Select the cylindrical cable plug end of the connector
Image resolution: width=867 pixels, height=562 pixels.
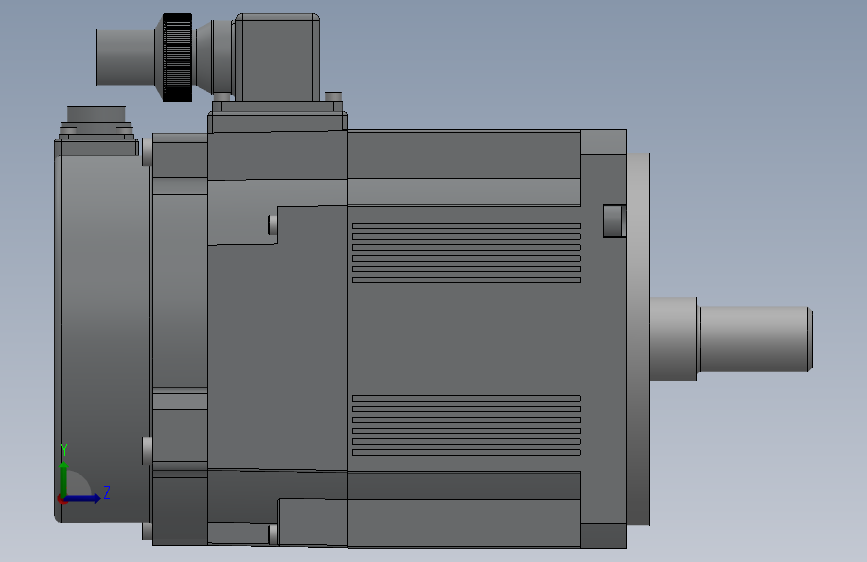pos(125,58)
